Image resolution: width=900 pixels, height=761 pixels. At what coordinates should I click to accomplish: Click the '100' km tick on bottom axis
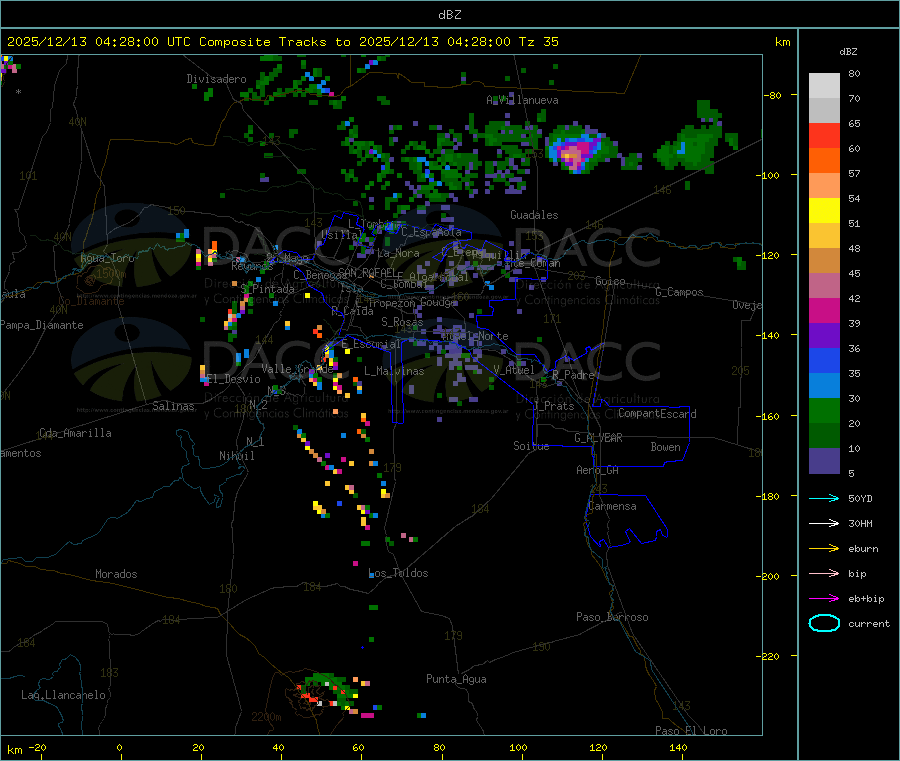518,747
